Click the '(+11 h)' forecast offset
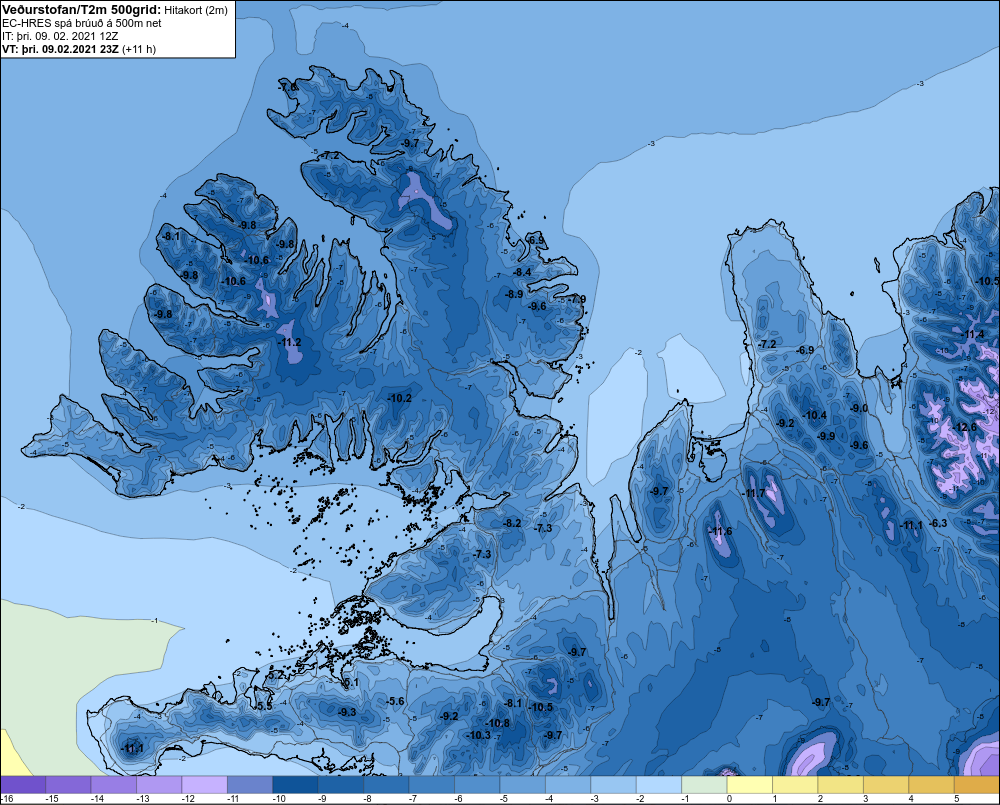The height and width of the screenshot is (805, 1000). coord(138,49)
